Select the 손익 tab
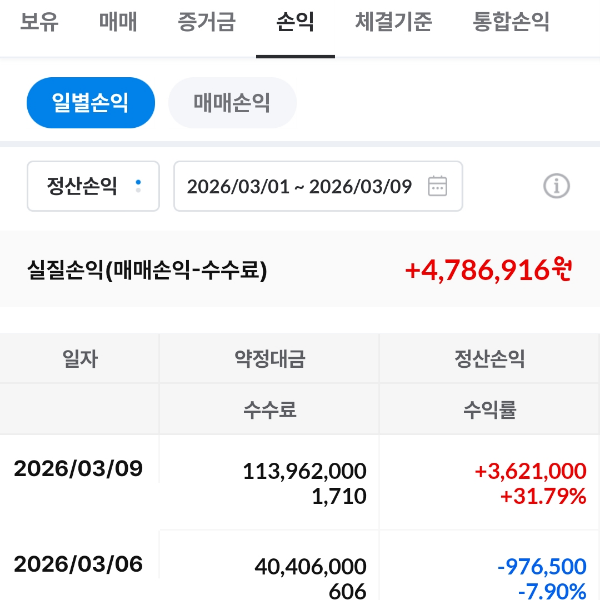 tap(295, 22)
